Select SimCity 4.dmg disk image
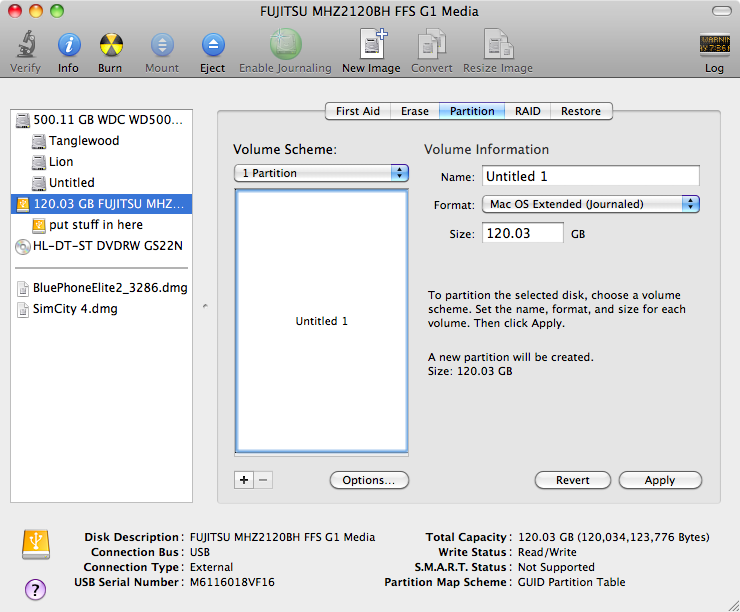The height and width of the screenshot is (612, 740). coord(101,309)
